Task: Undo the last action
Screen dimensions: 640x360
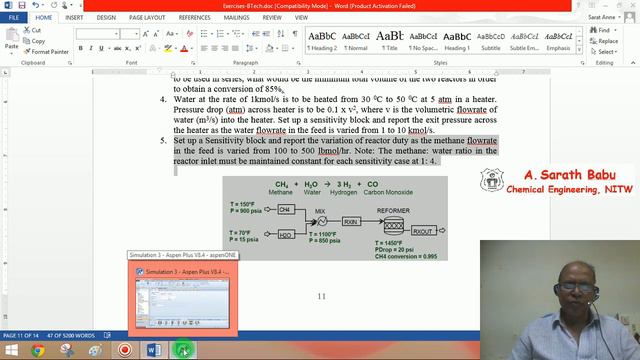Action: tap(36, 5)
